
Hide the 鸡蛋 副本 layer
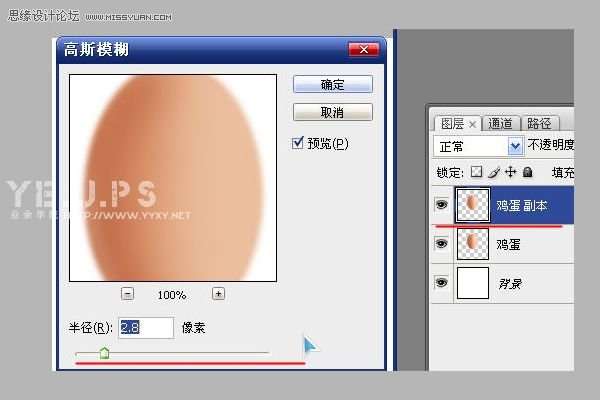click(441, 205)
